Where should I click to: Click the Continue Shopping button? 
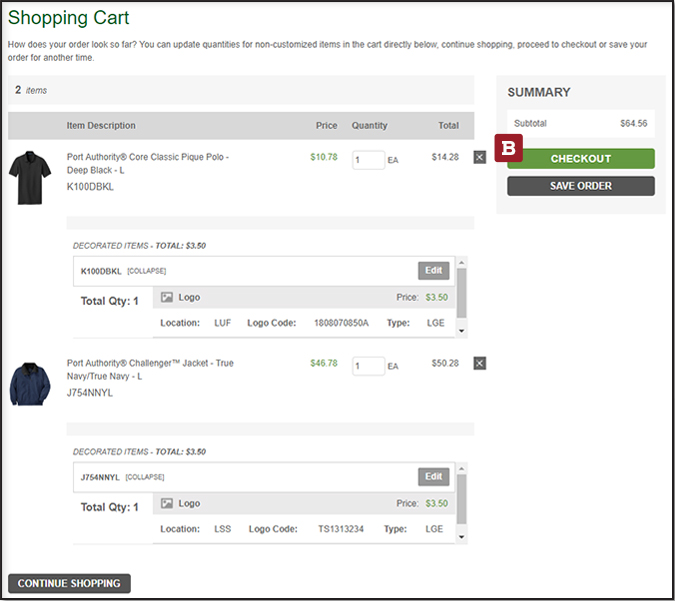tap(69, 583)
